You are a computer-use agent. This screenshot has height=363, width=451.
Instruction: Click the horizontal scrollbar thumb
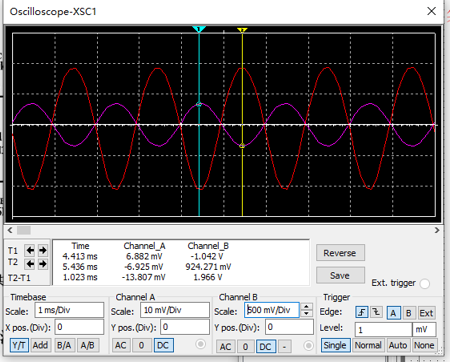click(x=24, y=230)
